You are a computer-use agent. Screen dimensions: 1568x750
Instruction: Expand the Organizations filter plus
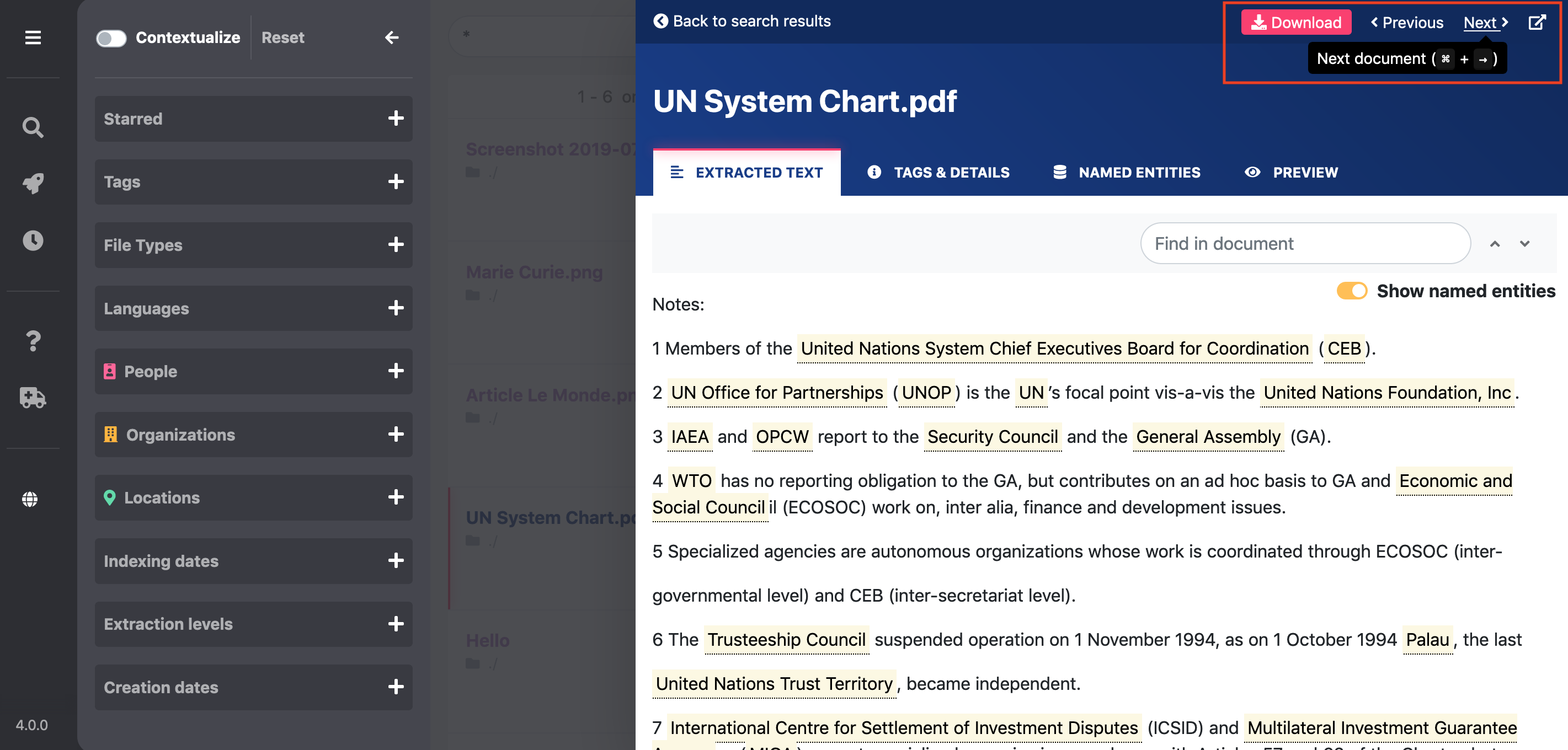pos(396,435)
